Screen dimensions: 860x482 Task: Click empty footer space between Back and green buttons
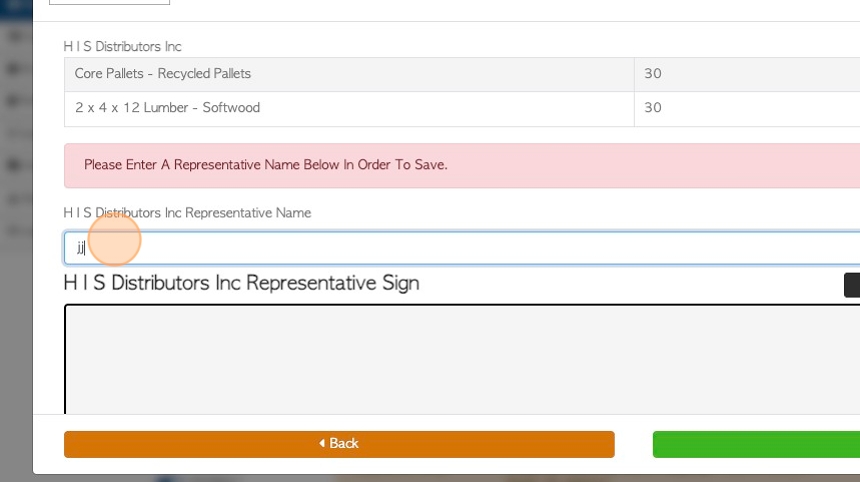click(633, 444)
